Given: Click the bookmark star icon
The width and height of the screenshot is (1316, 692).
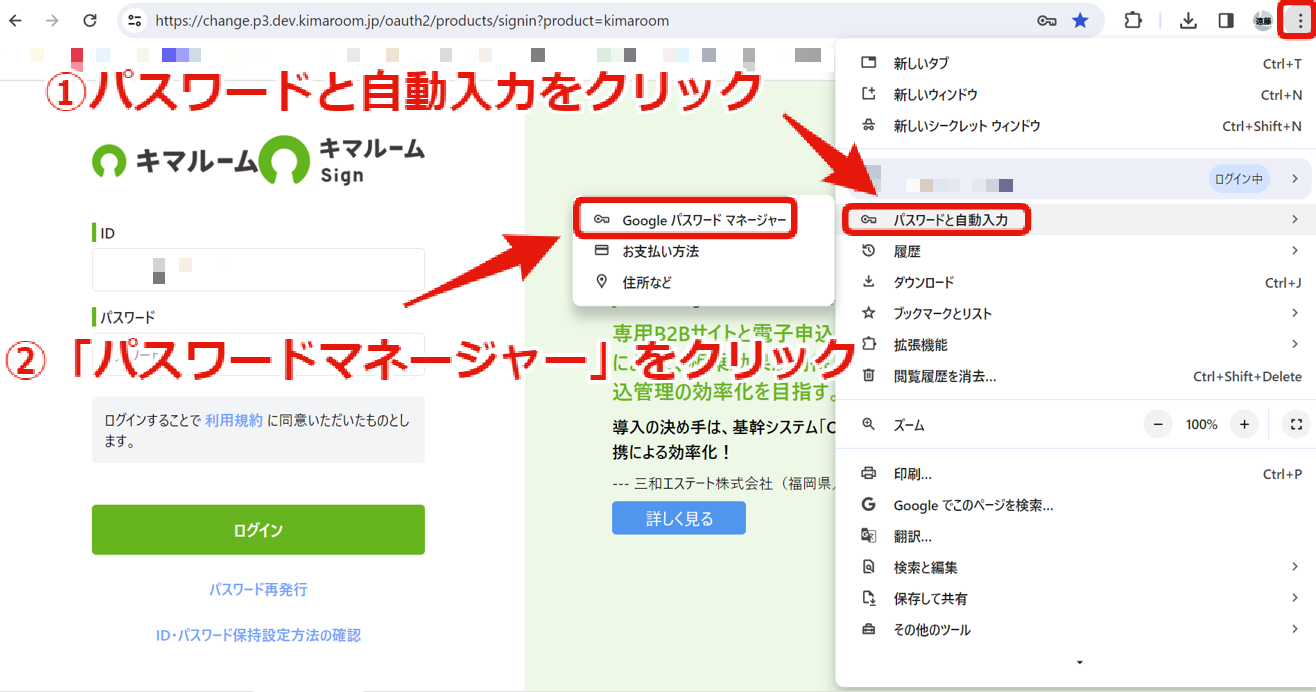Looking at the screenshot, I should click(1080, 21).
